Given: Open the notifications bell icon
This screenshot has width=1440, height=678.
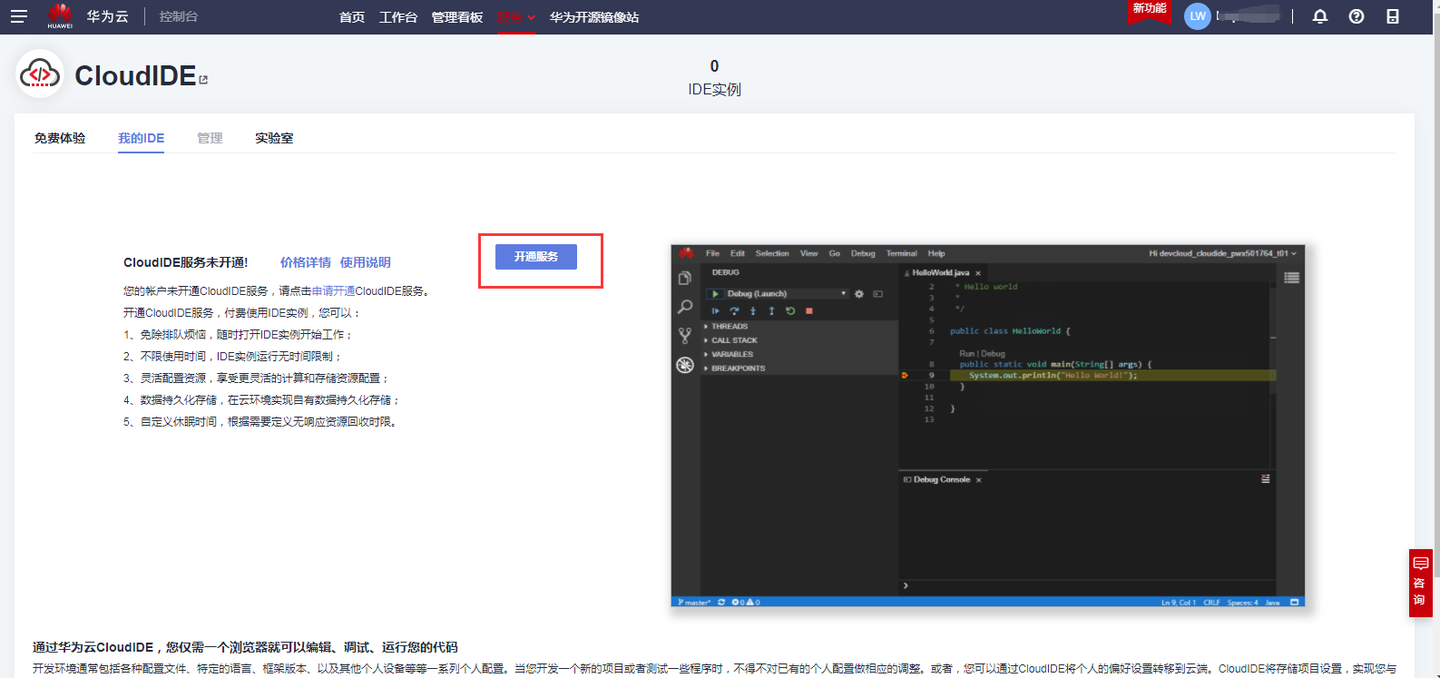Looking at the screenshot, I should (1319, 16).
